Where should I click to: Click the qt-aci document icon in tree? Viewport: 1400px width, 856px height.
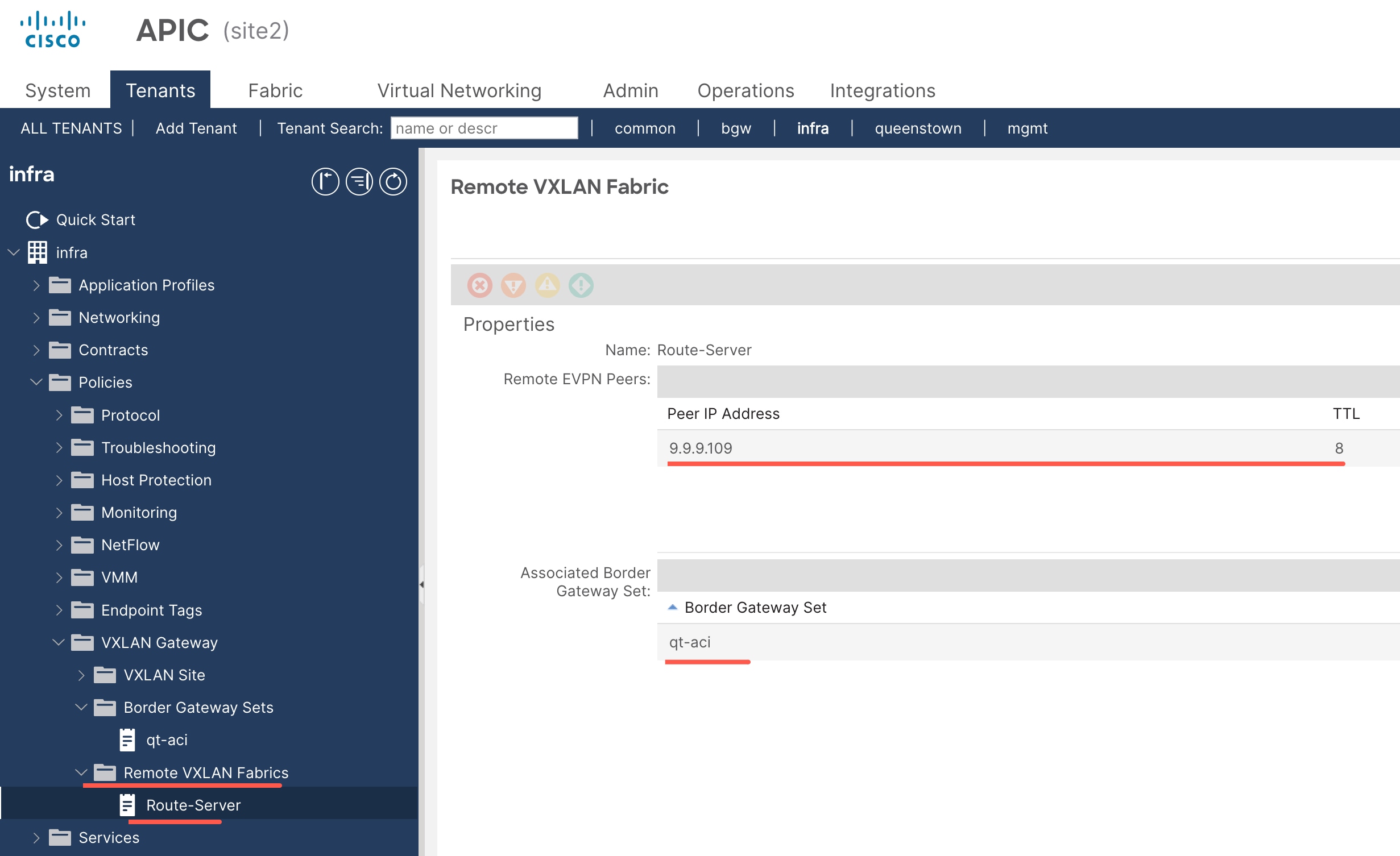point(127,739)
